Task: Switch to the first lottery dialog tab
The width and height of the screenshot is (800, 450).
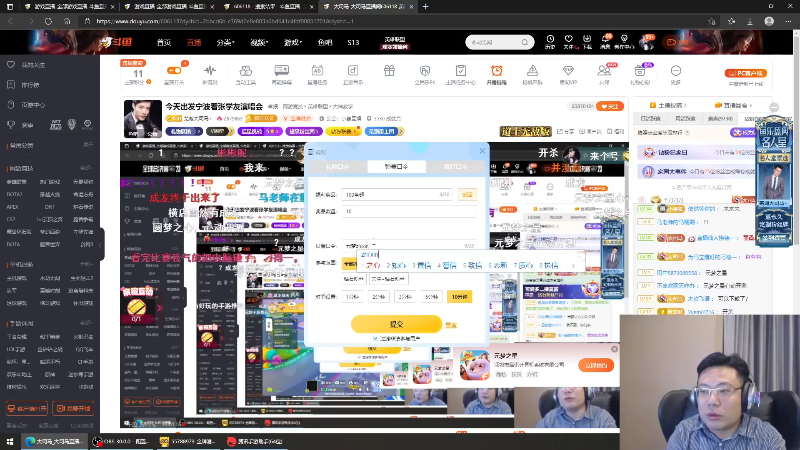Action: coord(337,167)
